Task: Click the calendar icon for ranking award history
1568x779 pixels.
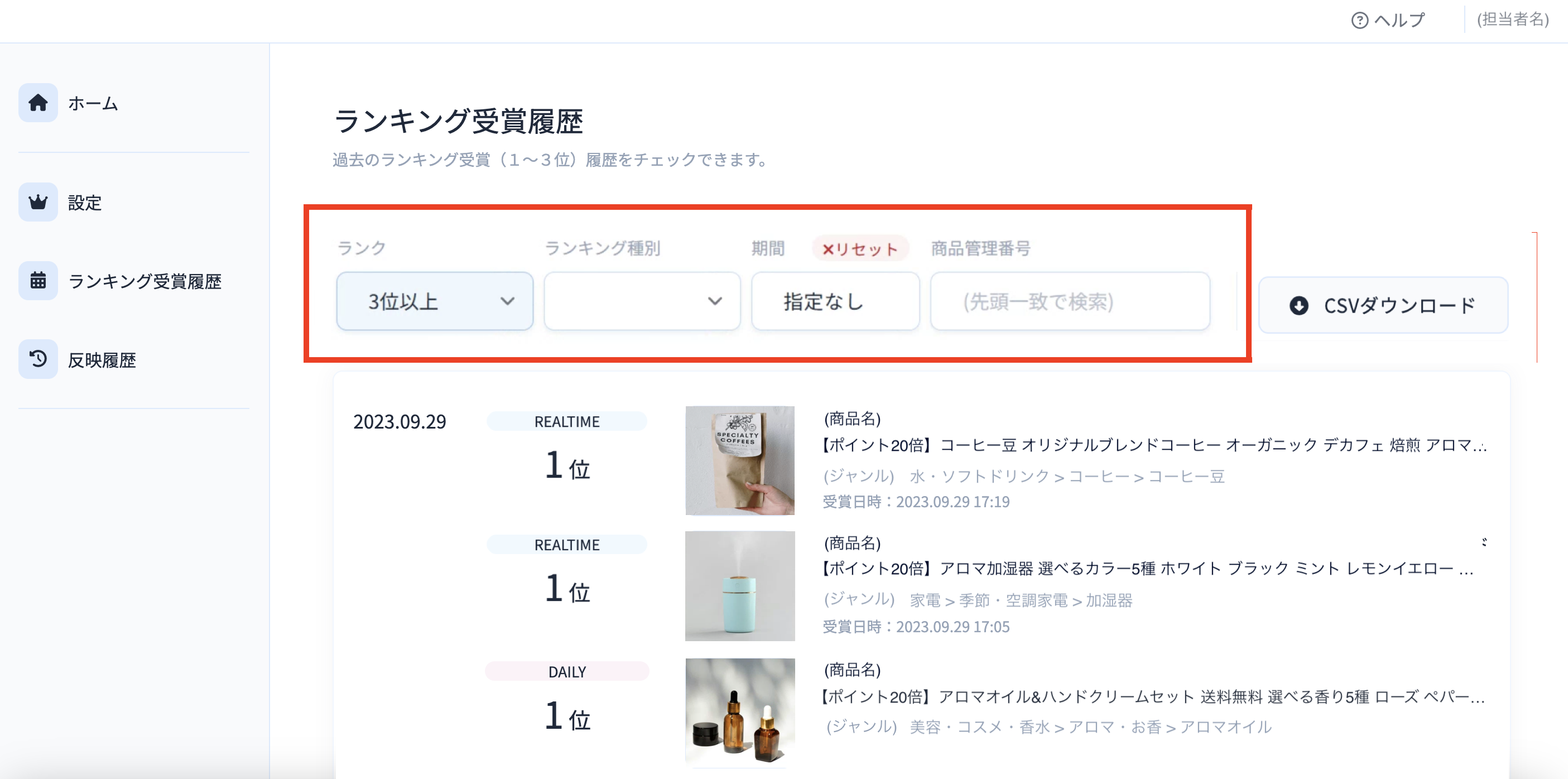Action: click(38, 281)
